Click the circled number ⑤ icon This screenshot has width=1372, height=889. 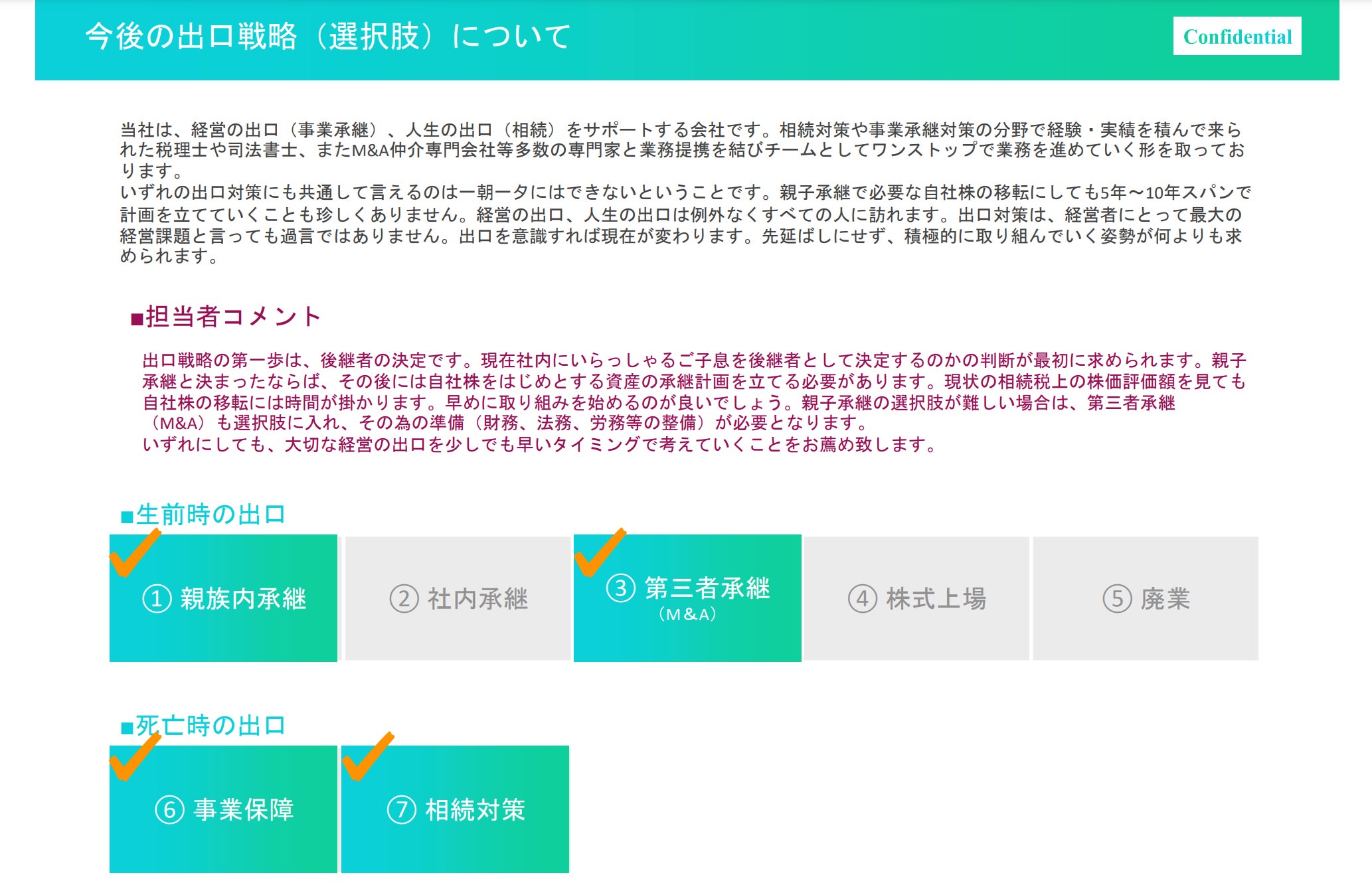click(x=1117, y=599)
